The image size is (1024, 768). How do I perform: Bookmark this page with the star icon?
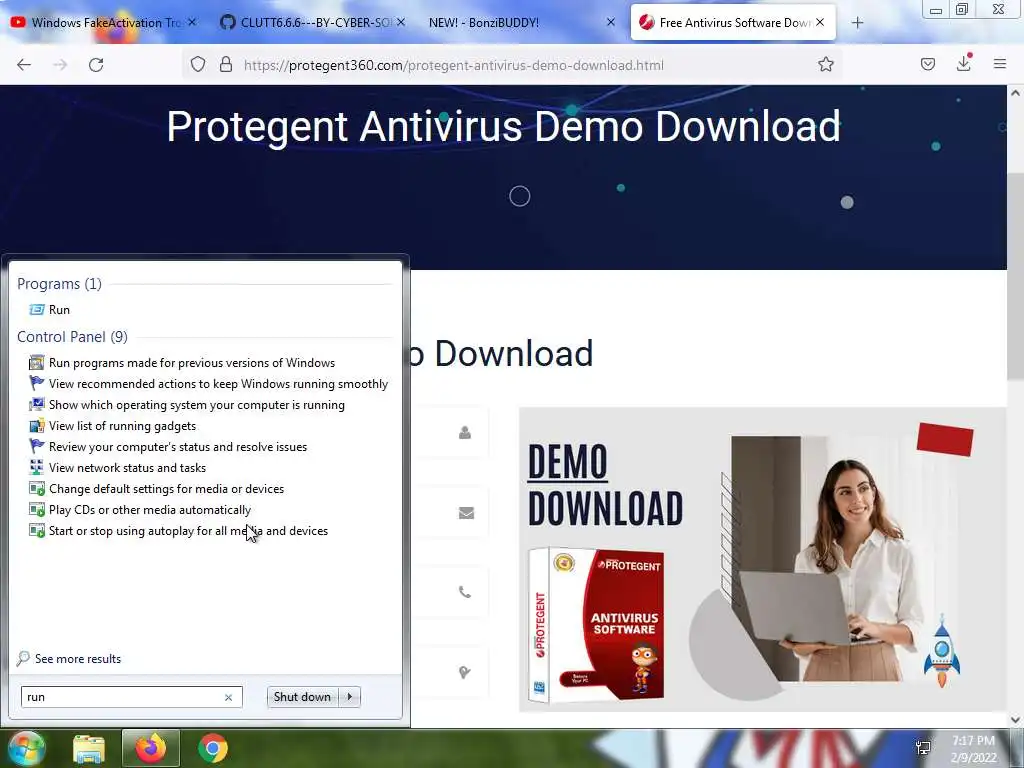[825, 64]
